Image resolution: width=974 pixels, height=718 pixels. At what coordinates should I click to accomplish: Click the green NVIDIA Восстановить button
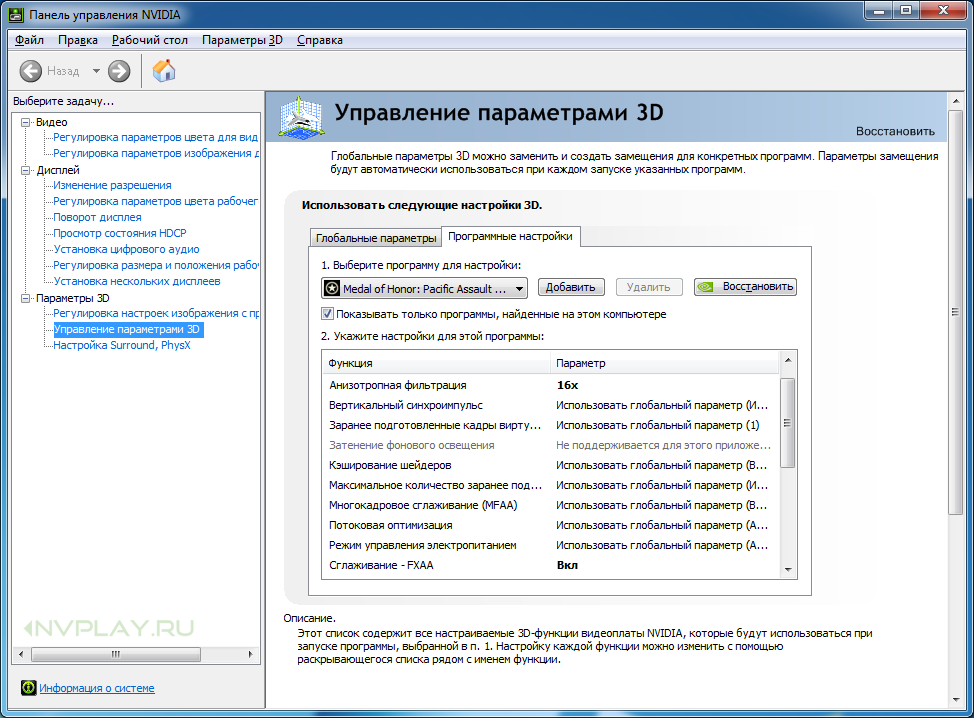745,287
